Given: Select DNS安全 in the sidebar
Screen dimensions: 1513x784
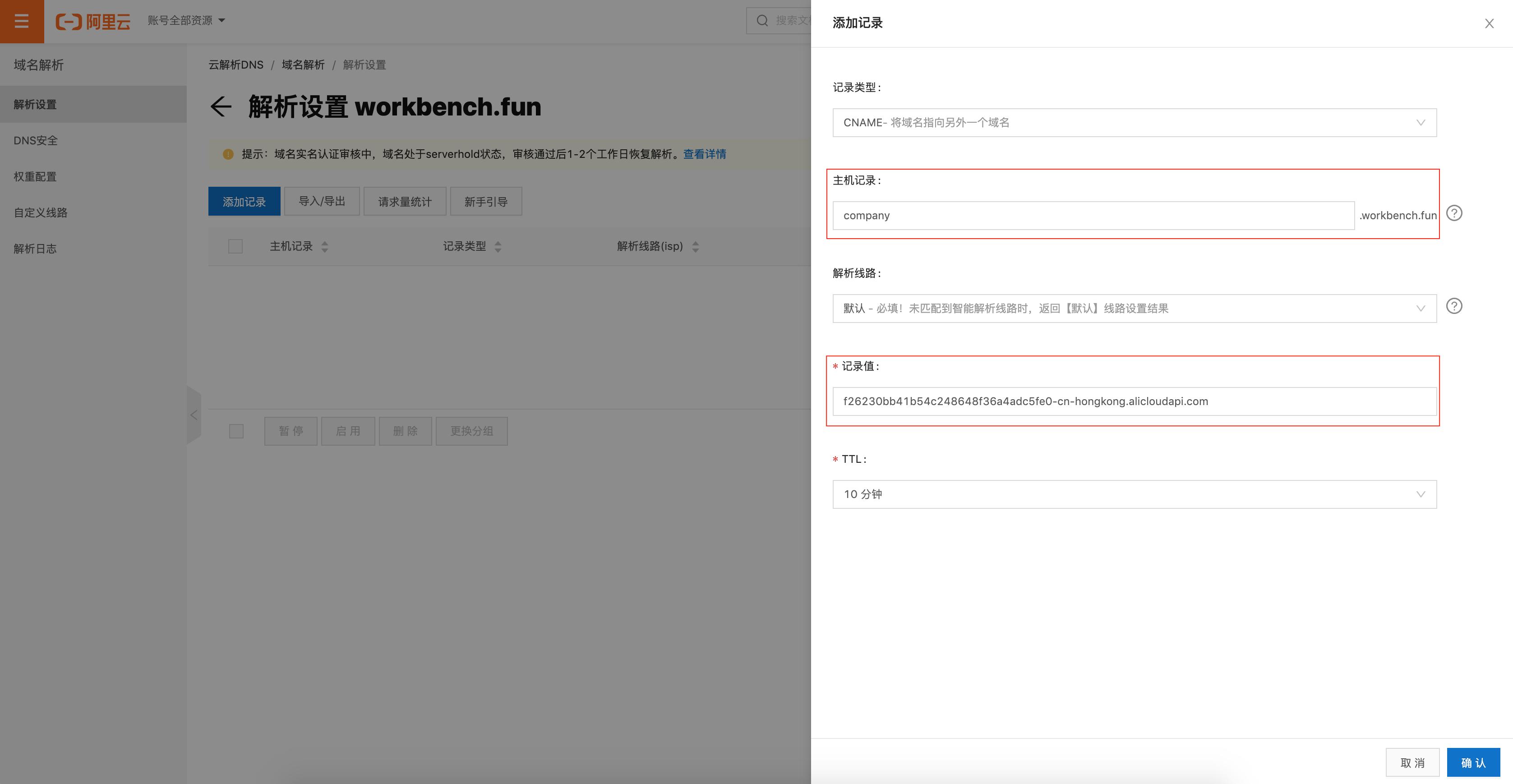Looking at the screenshot, I should click(36, 140).
